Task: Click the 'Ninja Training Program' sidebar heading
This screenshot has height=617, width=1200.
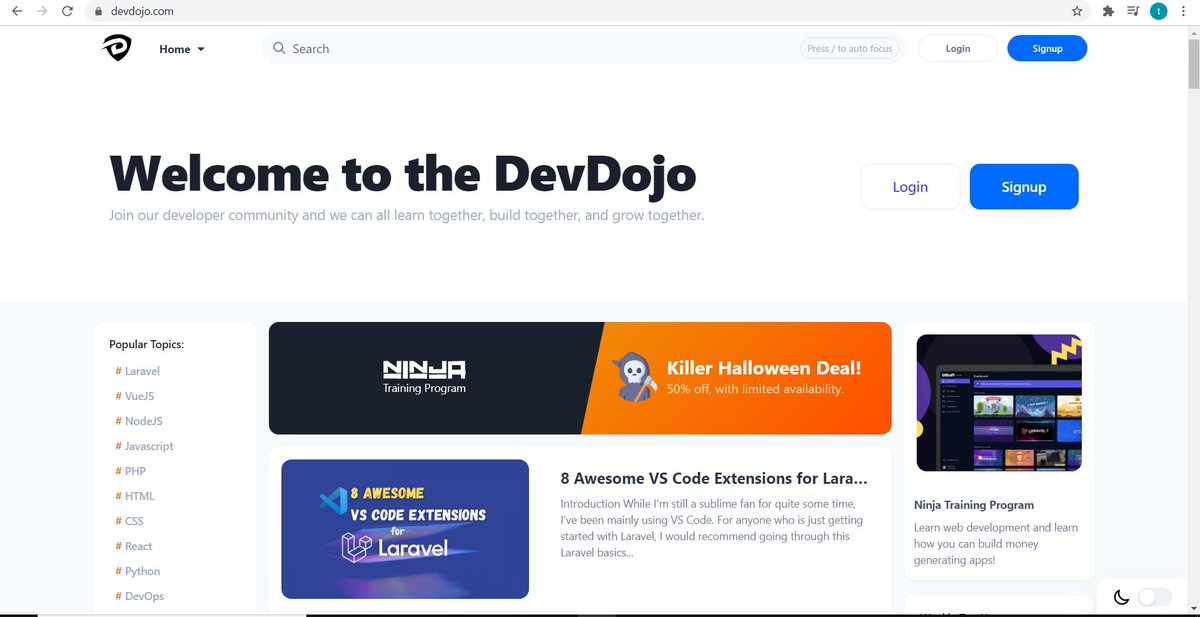Action: click(x=974, y=505)
